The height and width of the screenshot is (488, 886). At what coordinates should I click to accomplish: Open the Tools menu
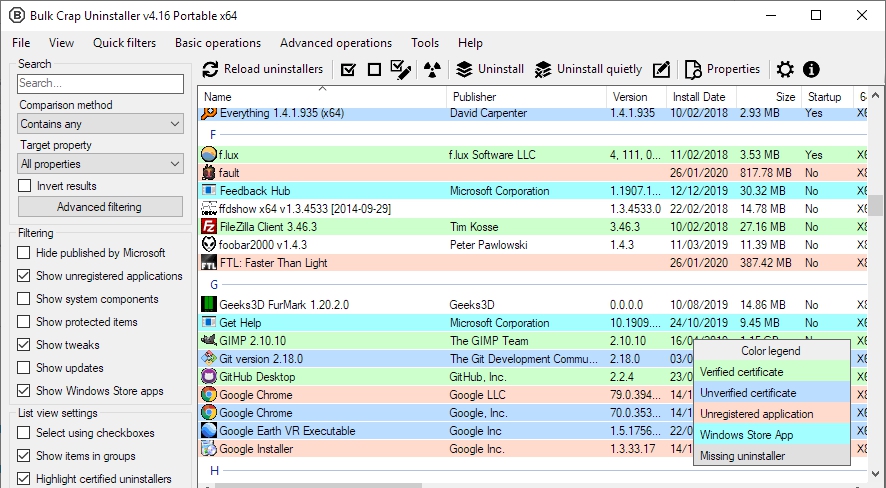(425, 43)
